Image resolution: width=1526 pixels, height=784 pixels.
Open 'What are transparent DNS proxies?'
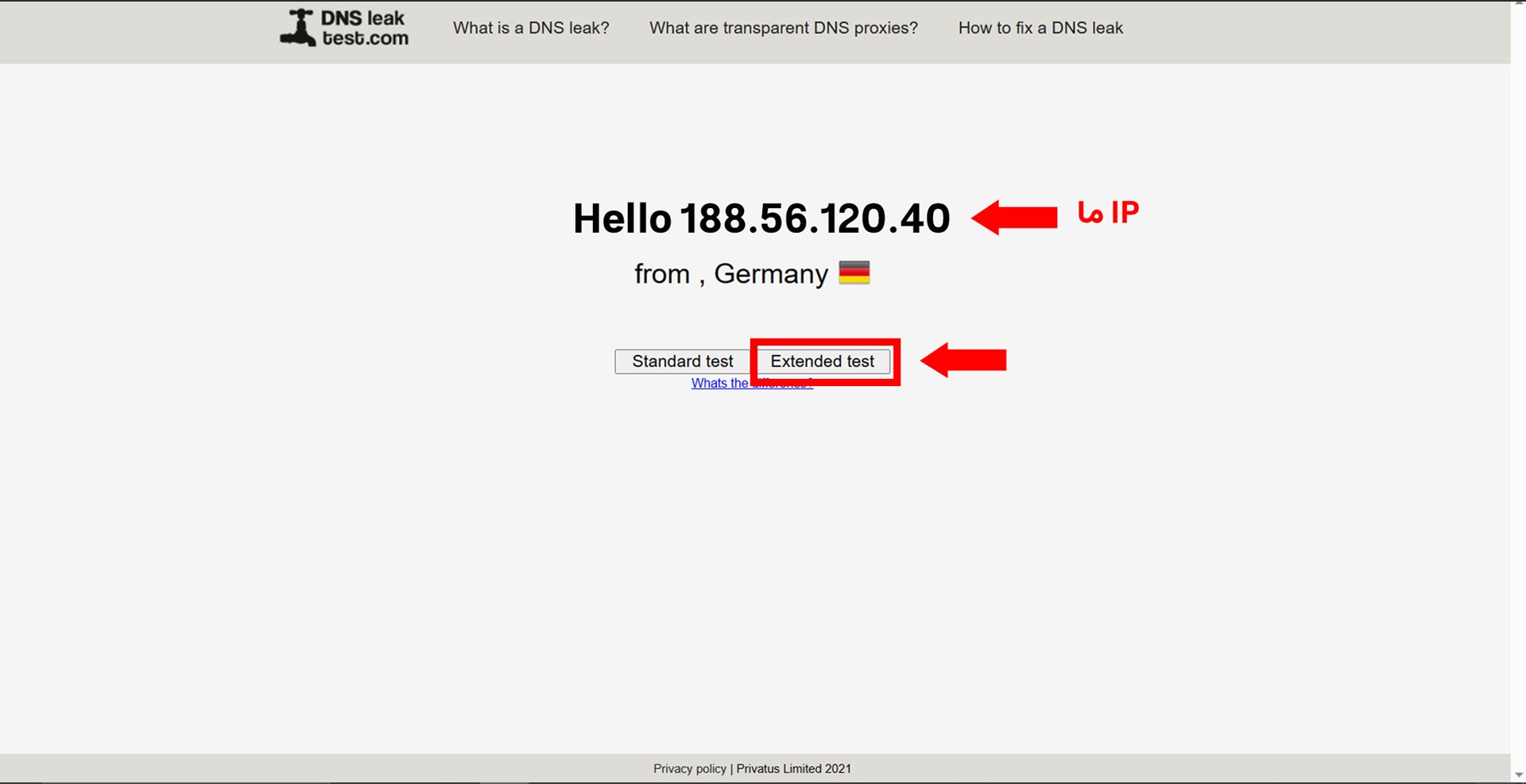tap(783, 28)
